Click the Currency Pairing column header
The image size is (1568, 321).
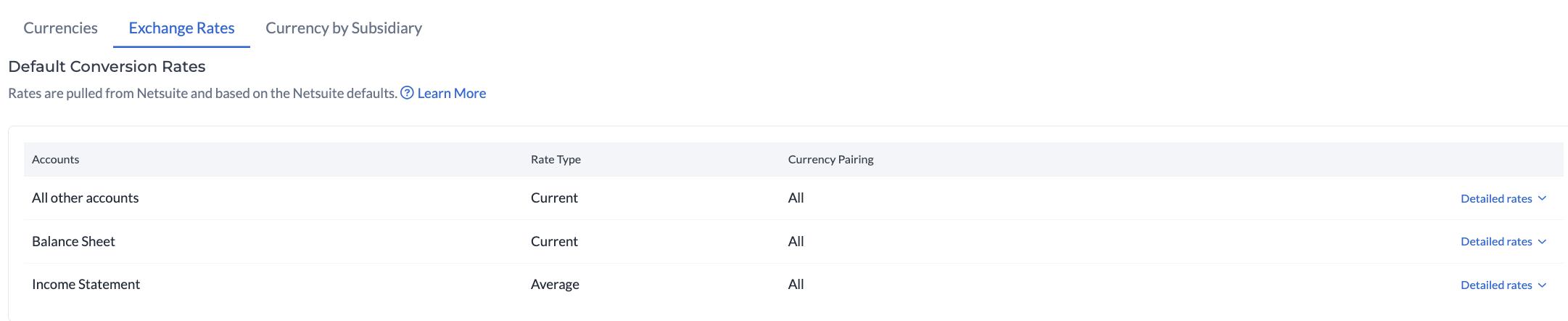[x=830, y=160]
